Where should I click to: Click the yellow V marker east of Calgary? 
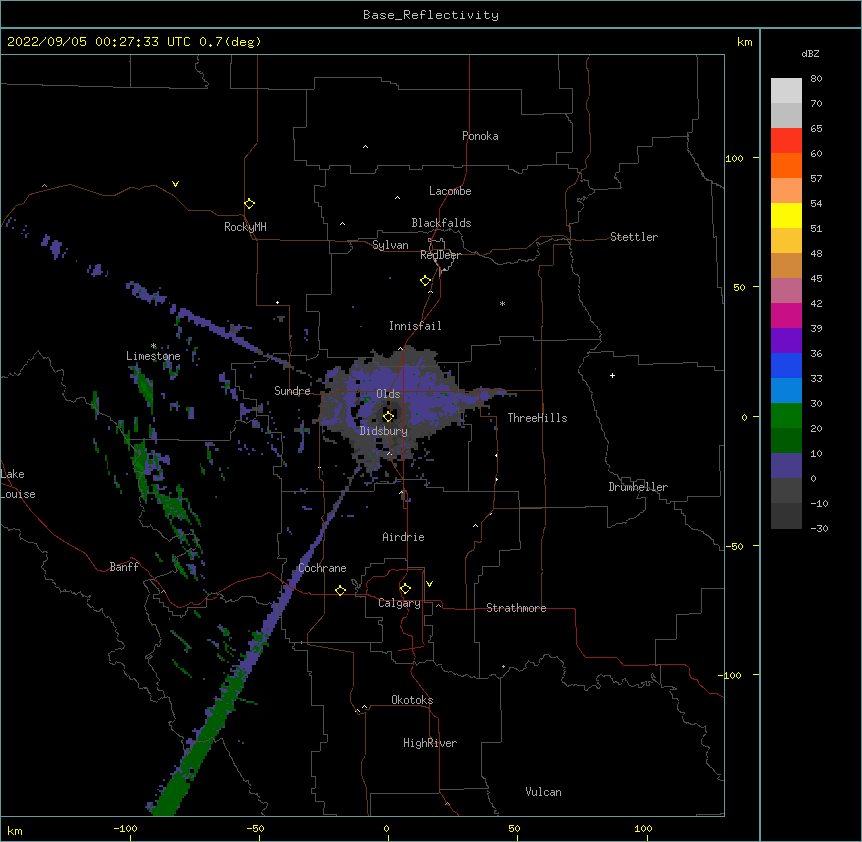tap(429, 584)
